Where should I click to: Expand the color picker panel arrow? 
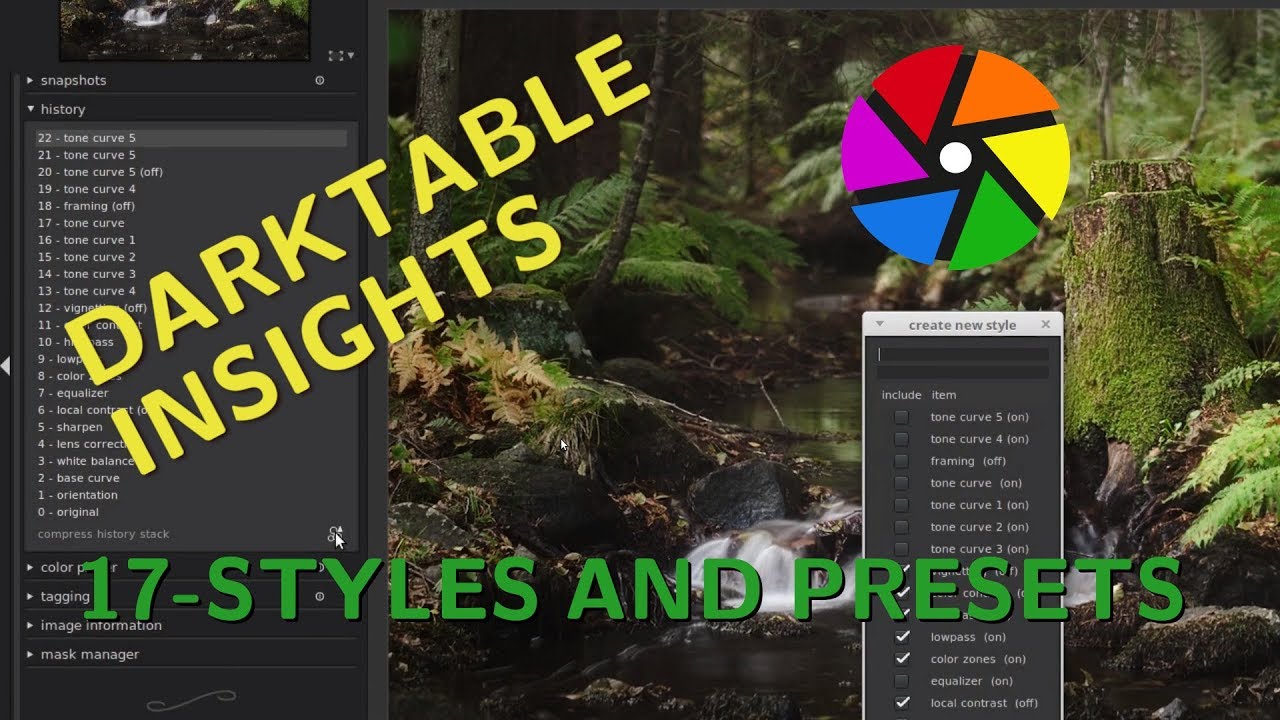pos(30,567)
